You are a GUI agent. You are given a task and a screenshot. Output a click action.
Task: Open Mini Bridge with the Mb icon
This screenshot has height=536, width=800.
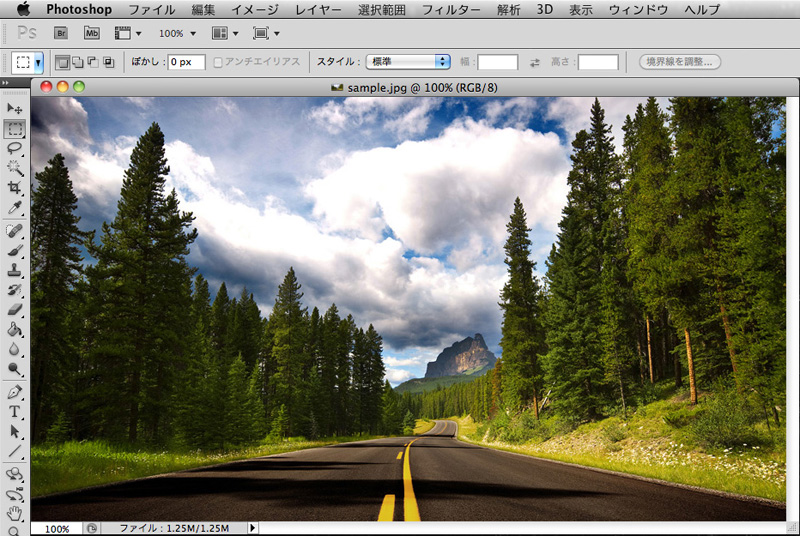92,33
